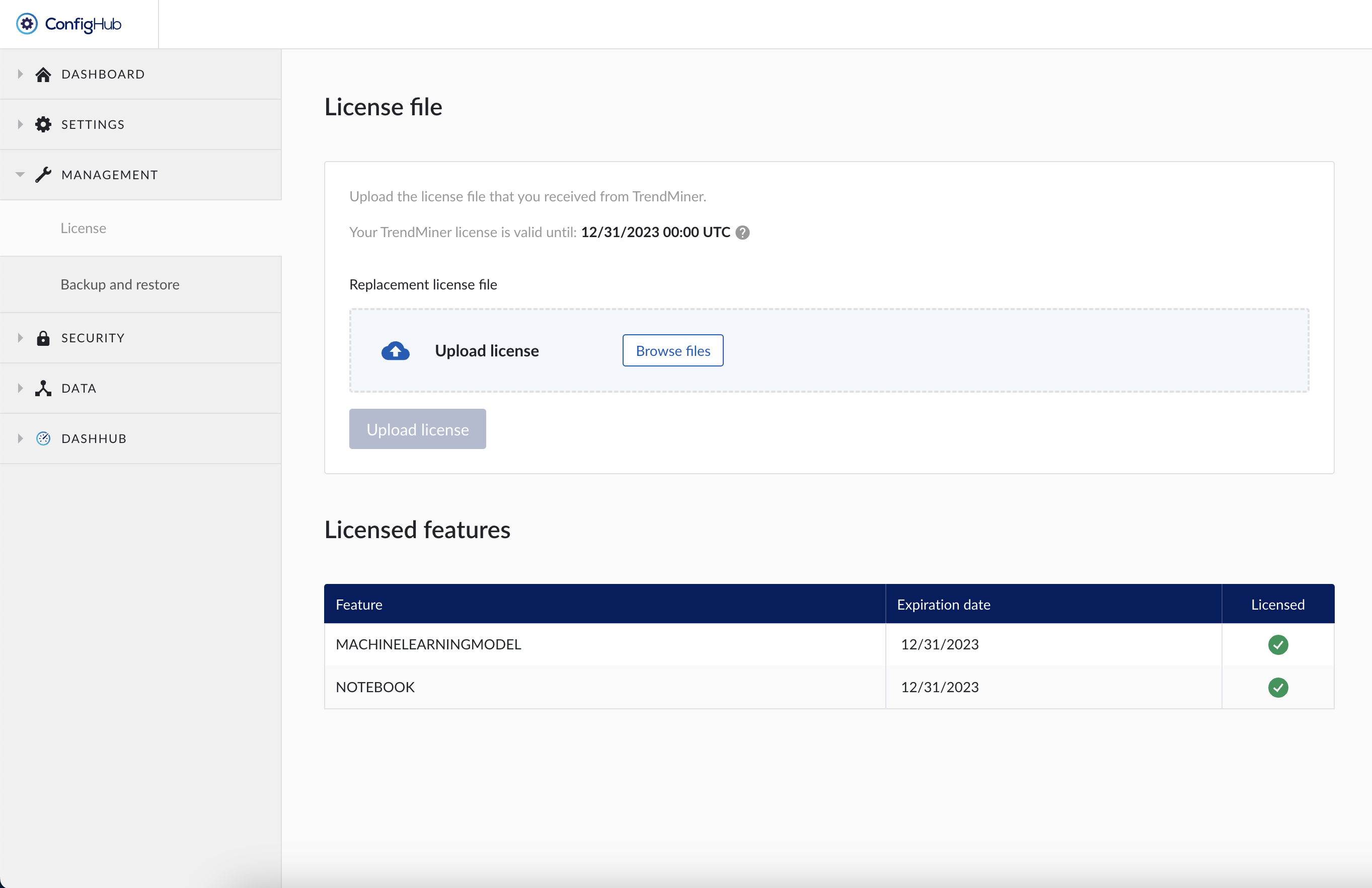Click the Security padlock icon
Viewport: 1372px width, 888px height.
coord(43,338)
